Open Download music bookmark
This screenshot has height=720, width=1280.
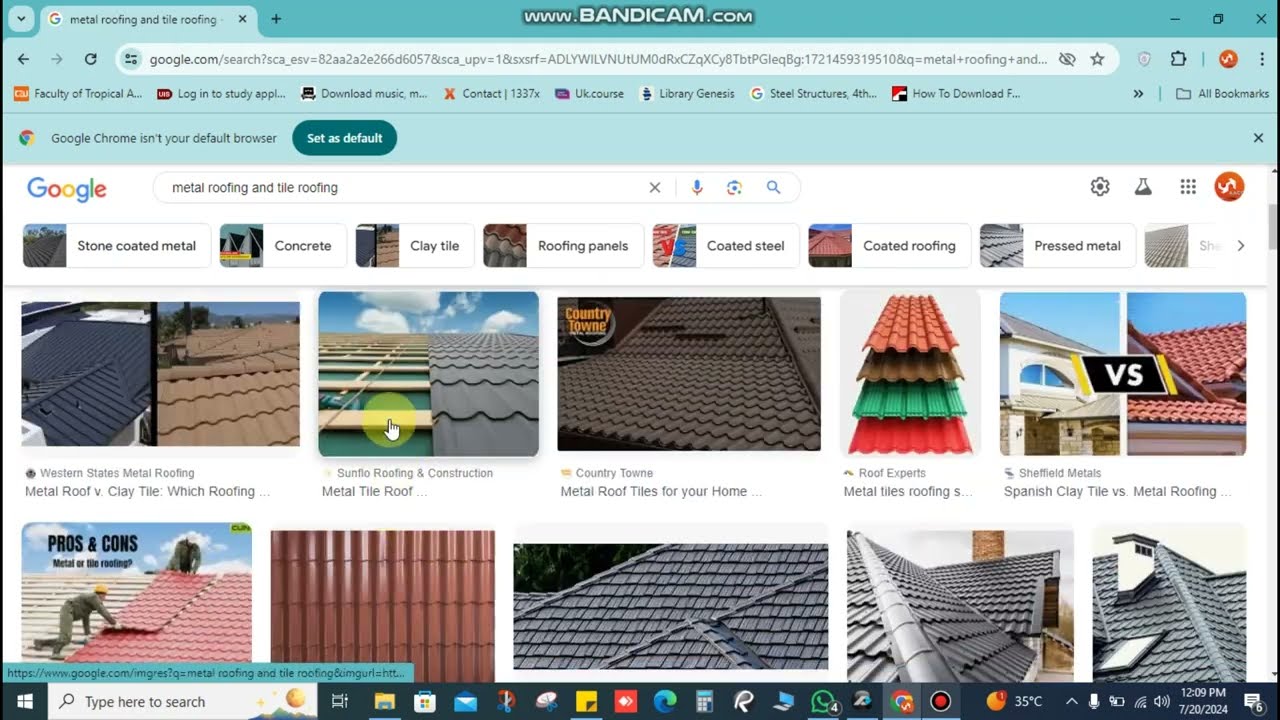point(364,94)
